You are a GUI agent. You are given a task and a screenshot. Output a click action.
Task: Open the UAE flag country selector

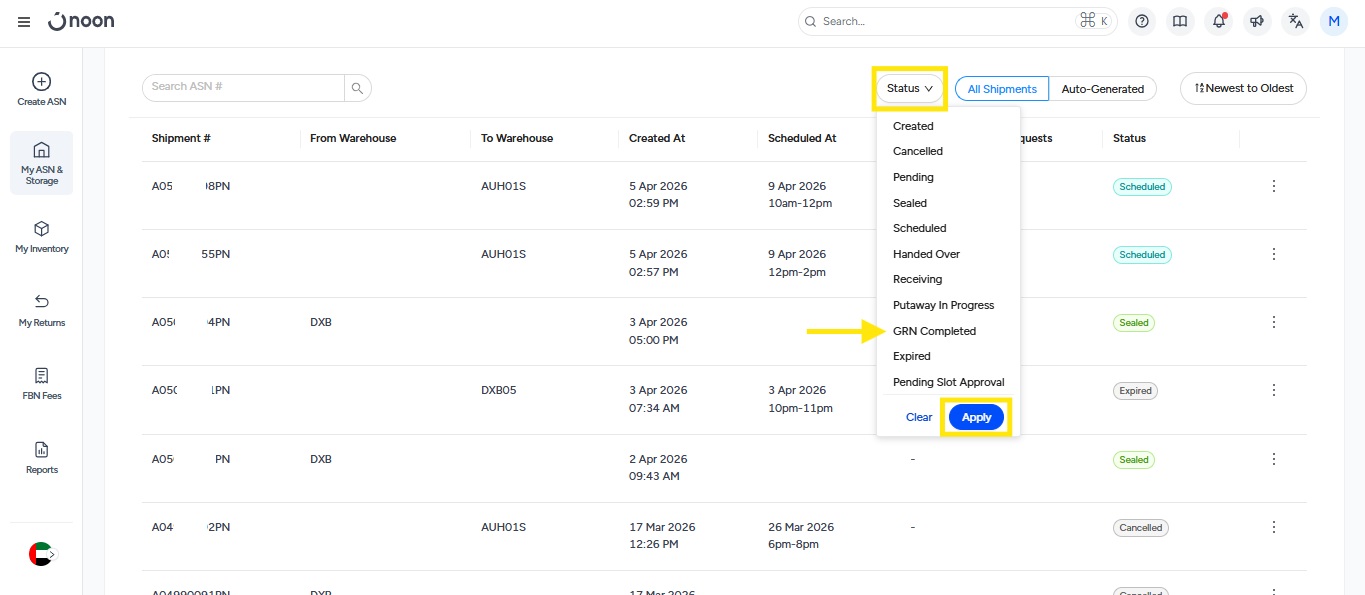click(41, 554)
